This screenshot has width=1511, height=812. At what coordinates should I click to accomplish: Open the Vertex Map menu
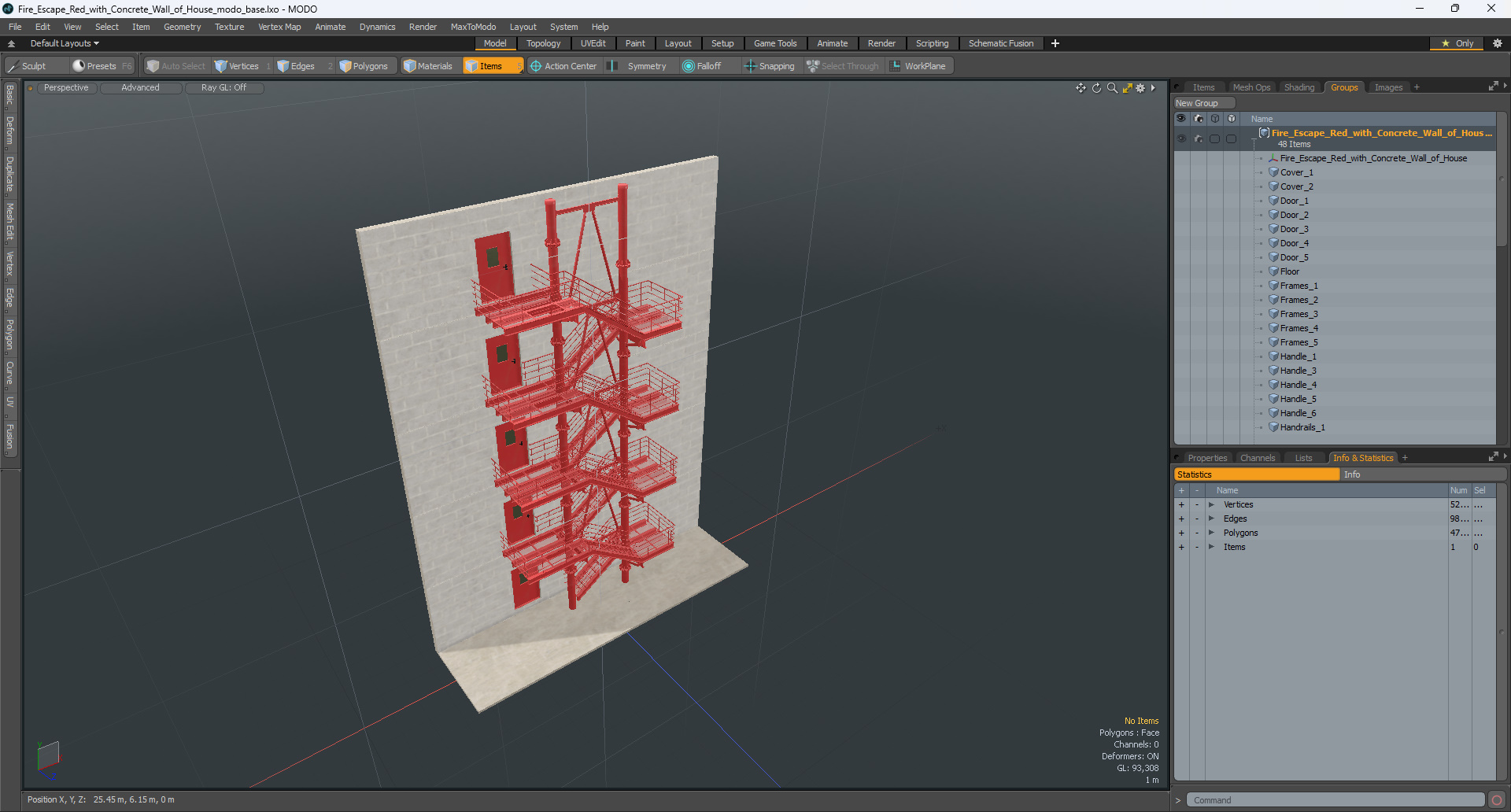point(279,27)
